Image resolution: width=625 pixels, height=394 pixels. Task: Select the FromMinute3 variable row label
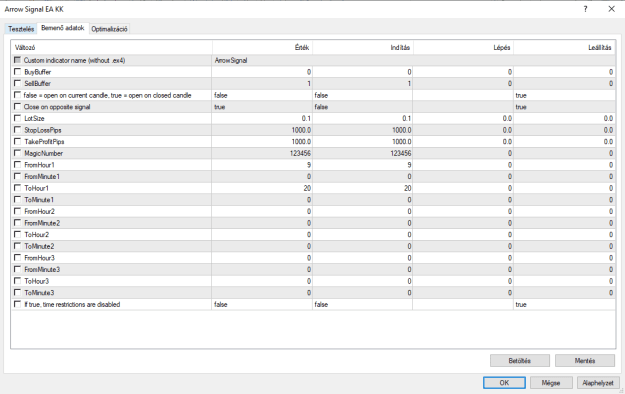[x=42, y=269]
